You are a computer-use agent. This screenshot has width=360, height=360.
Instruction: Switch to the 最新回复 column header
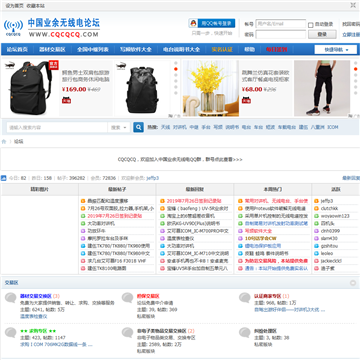coord(195,189)
